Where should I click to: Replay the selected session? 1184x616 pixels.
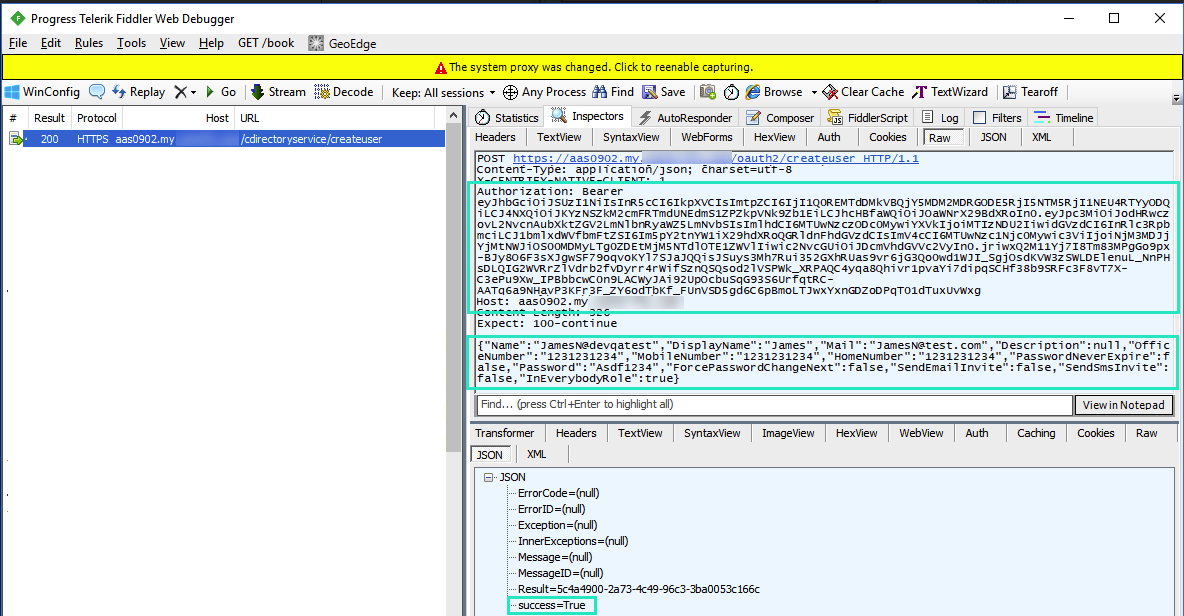click(139, 92)
